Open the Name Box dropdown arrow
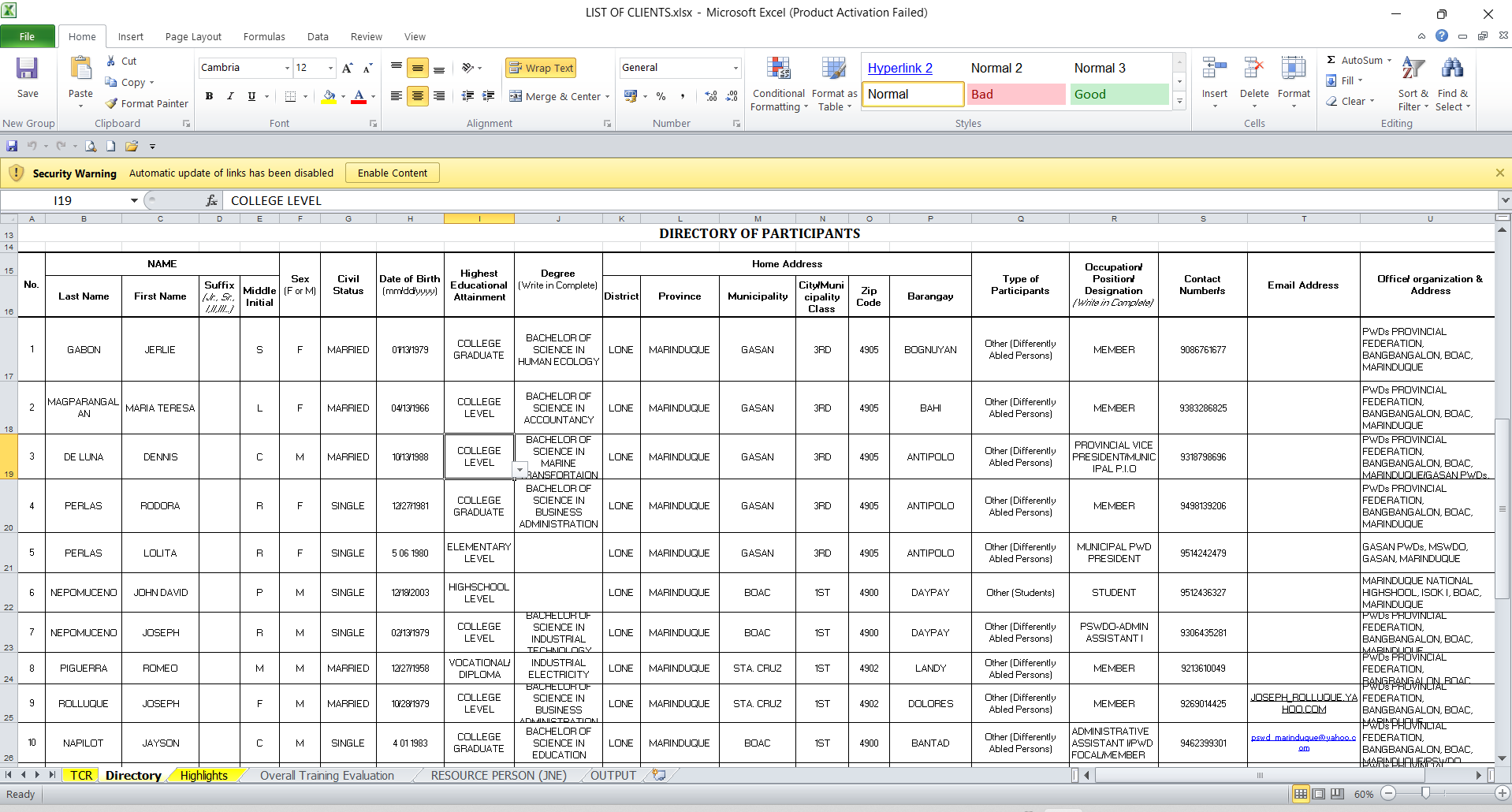This screenshot has height=812, width=1512. pos(134,201)
